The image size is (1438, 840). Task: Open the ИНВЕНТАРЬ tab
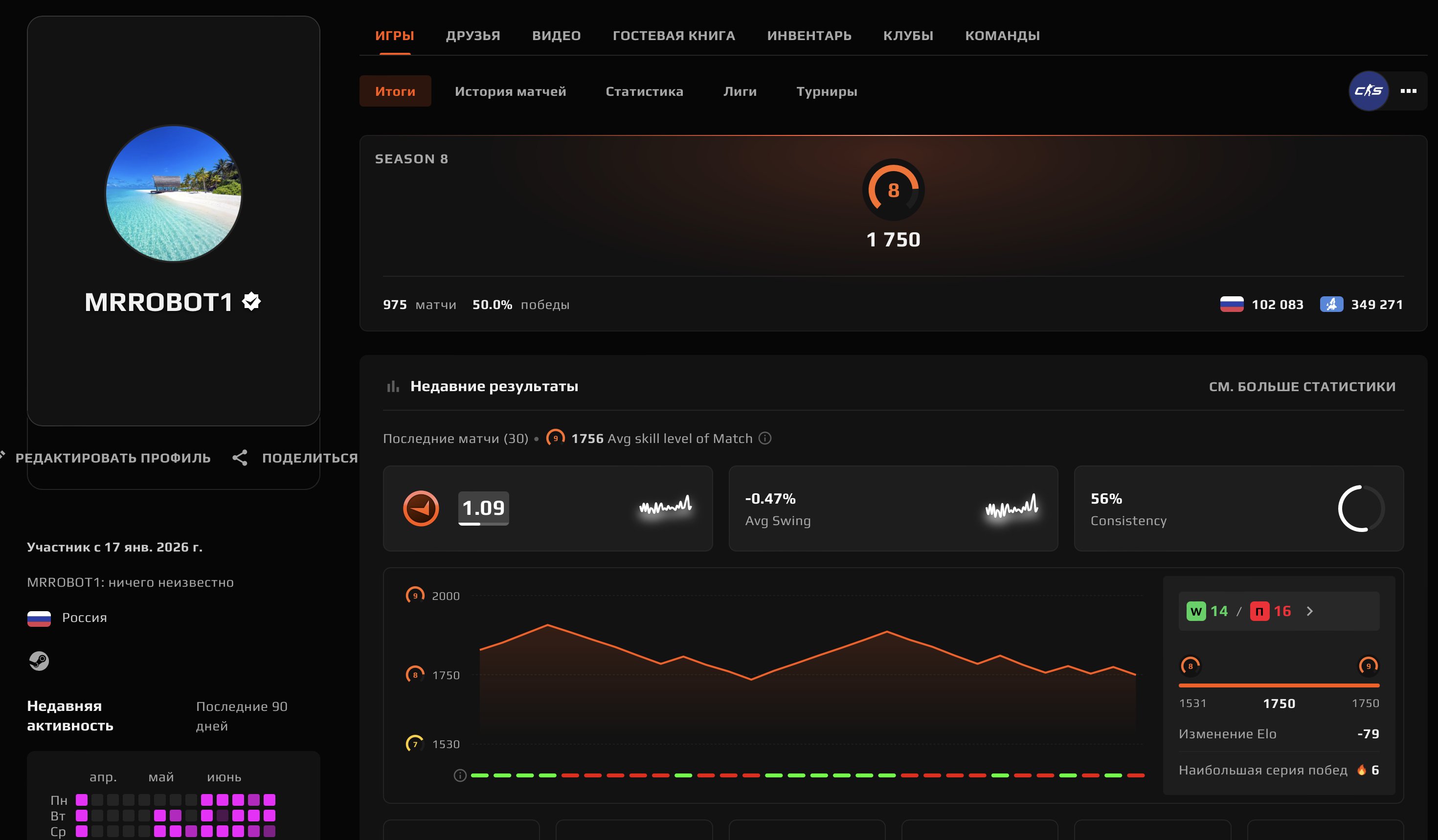809,35
